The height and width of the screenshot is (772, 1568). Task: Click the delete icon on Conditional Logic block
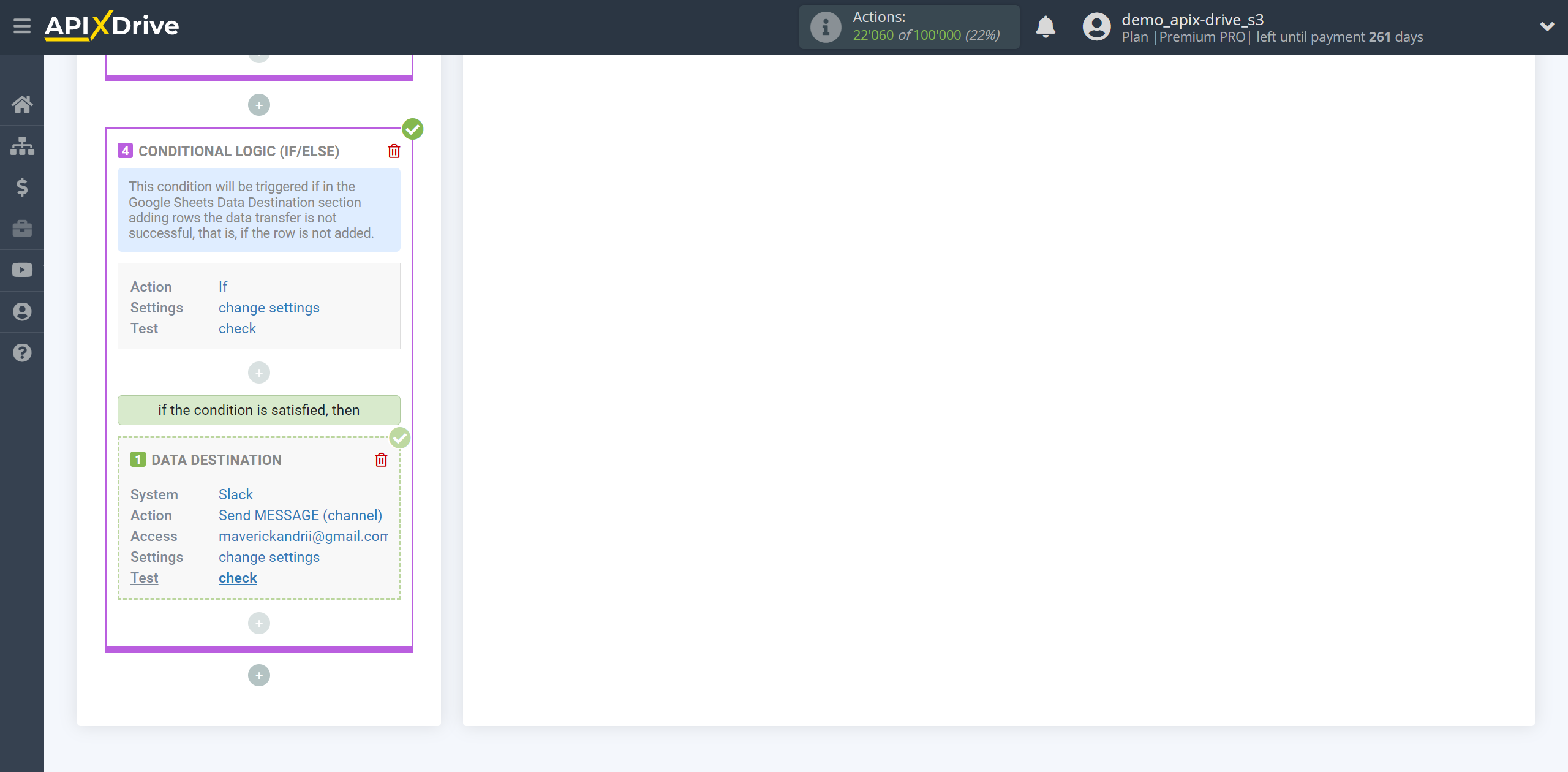(x=394, y=151)
